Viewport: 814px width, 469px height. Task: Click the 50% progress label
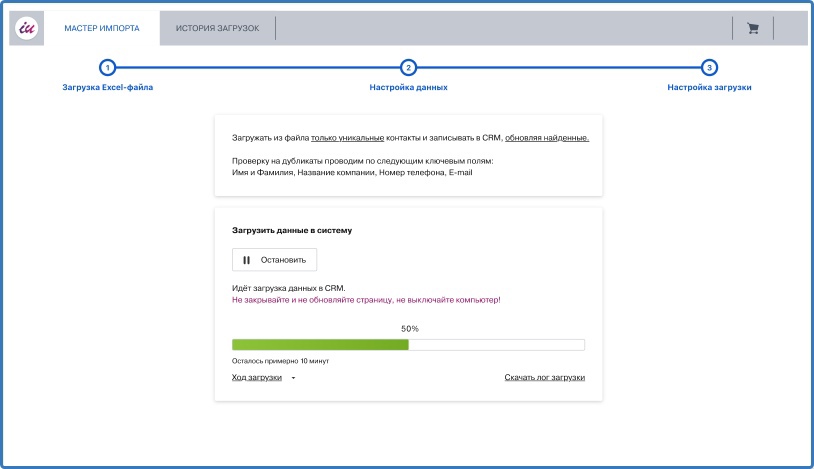click(x=410, y=329)
